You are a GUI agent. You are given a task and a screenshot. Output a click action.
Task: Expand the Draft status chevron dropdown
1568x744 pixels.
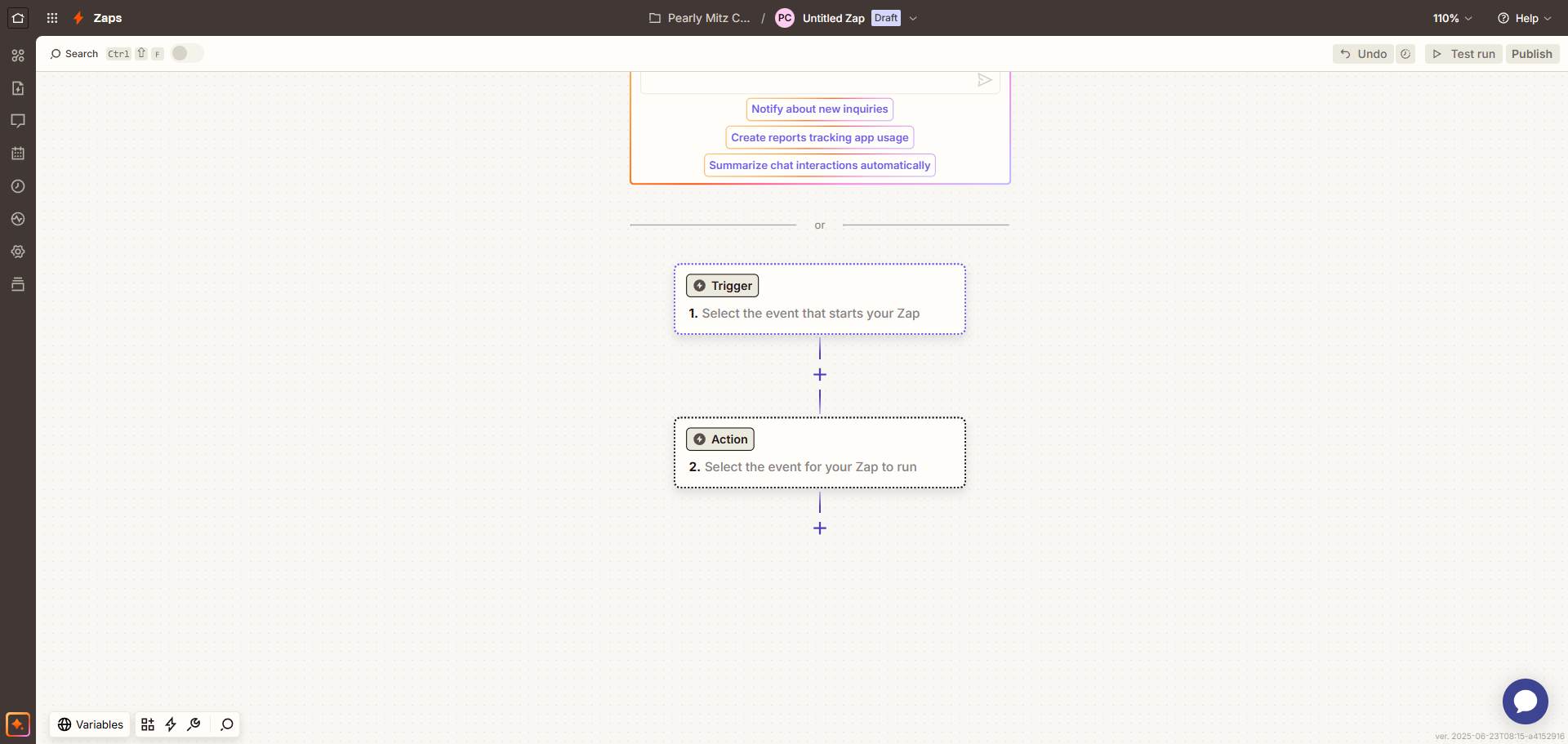pyautogui.click(x=913, y=18)
